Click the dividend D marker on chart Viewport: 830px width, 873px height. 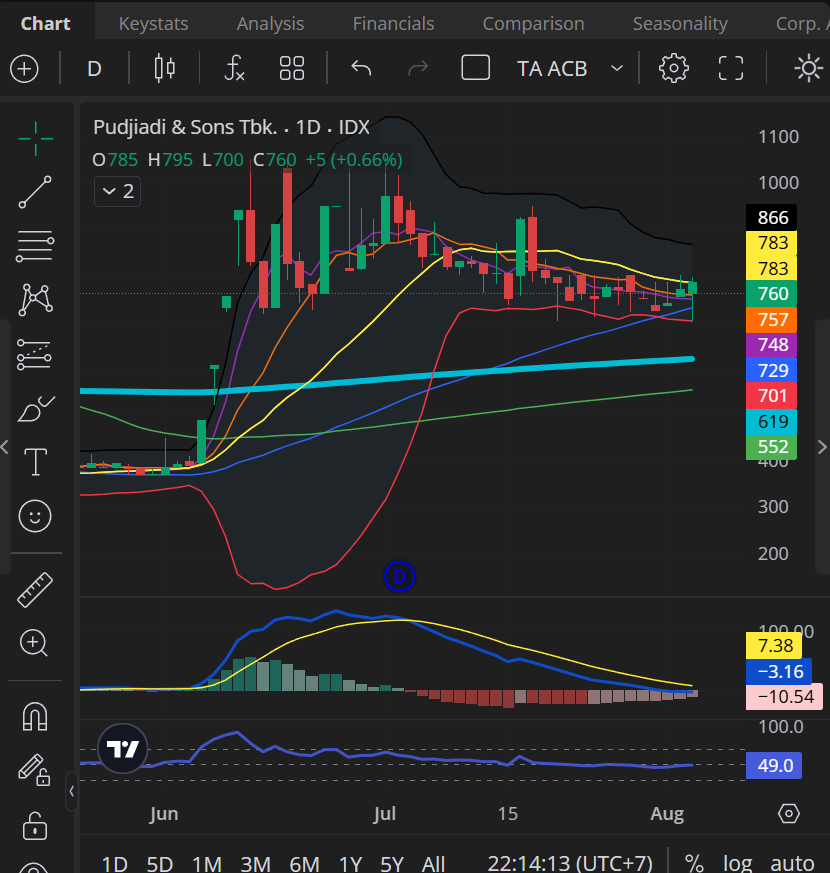click(399, 577)
